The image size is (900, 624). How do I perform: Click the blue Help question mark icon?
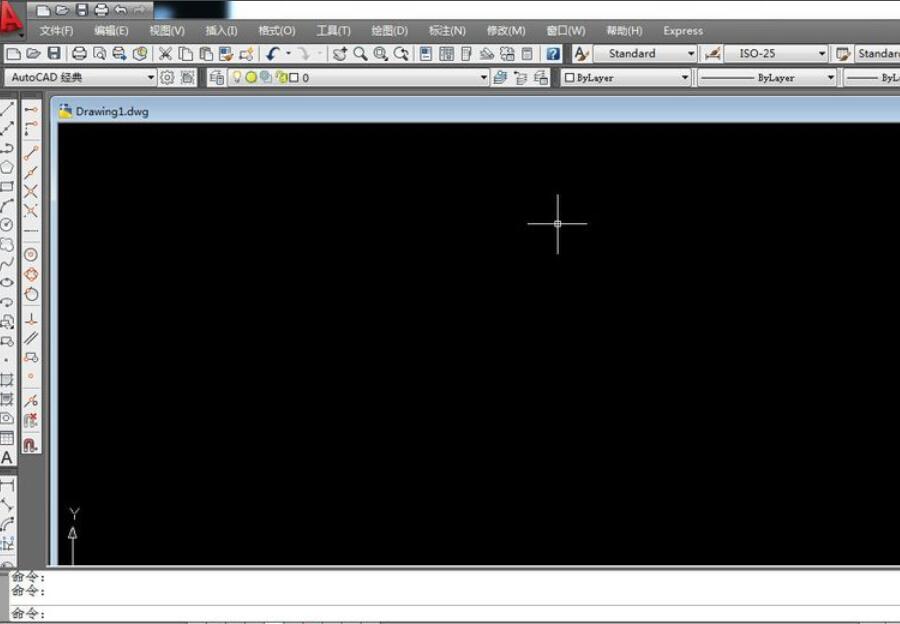coord(553,54)
